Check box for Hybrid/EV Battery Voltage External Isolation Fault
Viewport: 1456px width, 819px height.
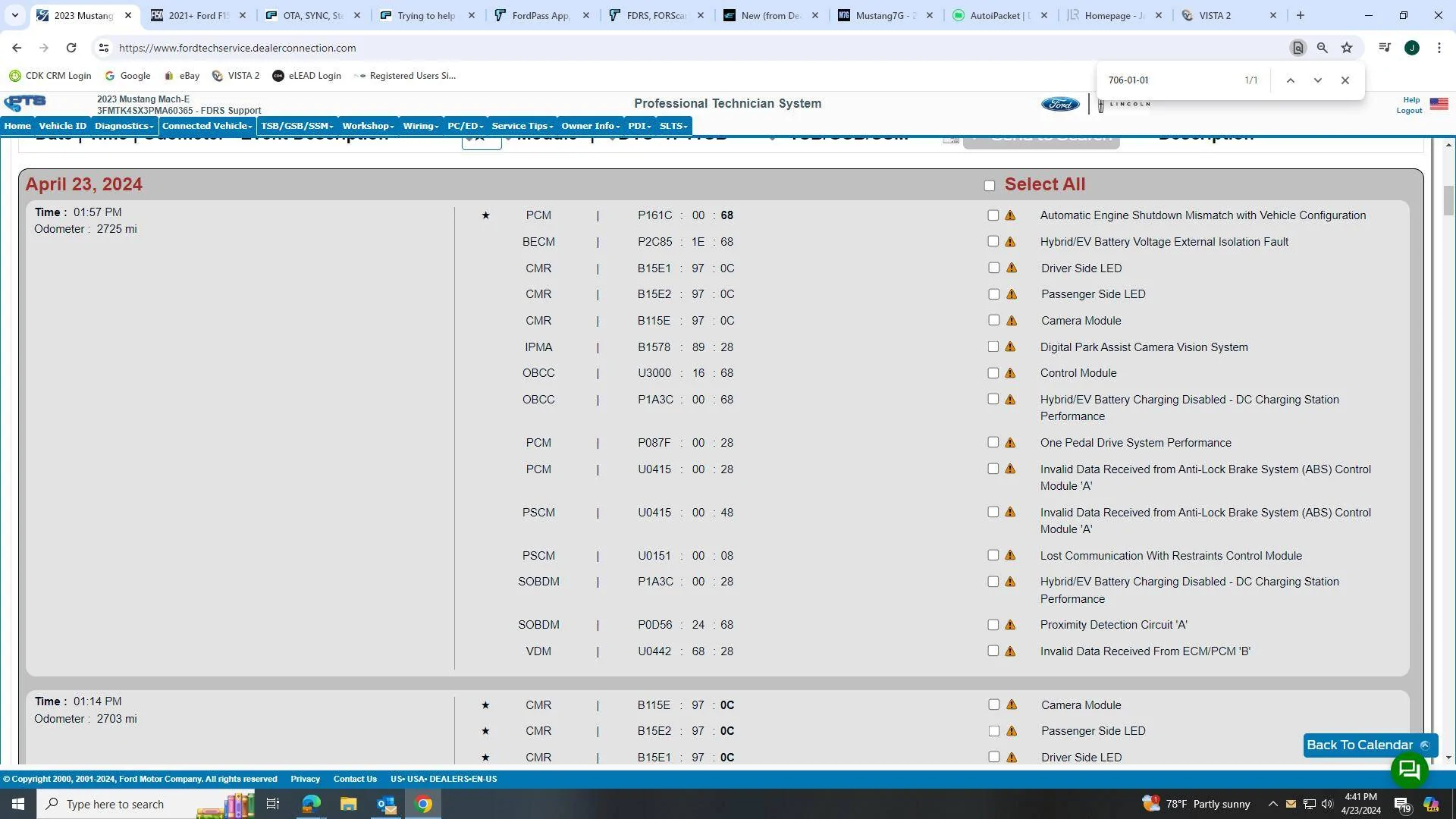(993, 241)
